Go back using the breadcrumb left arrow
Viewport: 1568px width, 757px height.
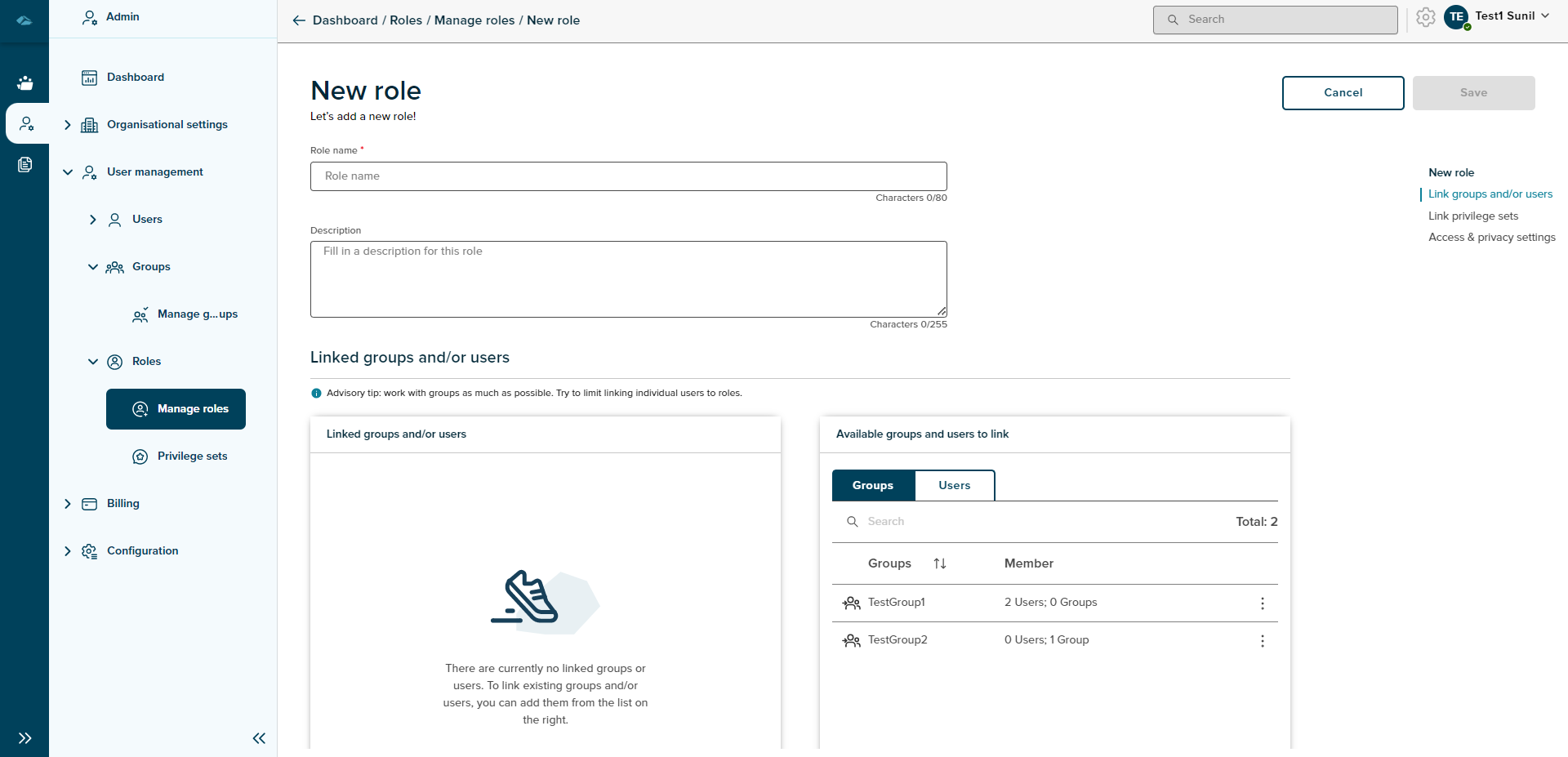299,20
